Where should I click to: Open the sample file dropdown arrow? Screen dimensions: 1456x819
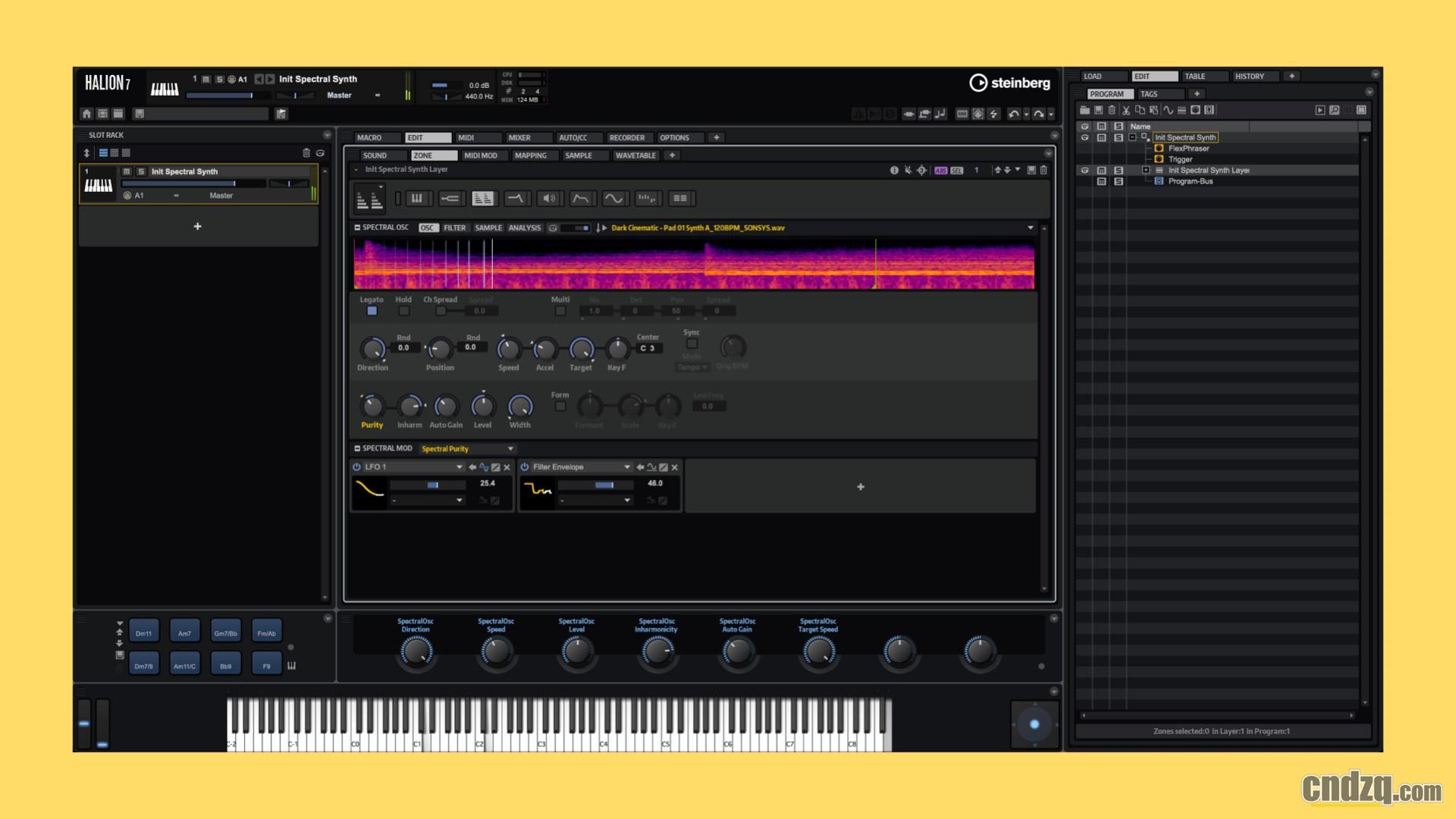(1031, 227)
